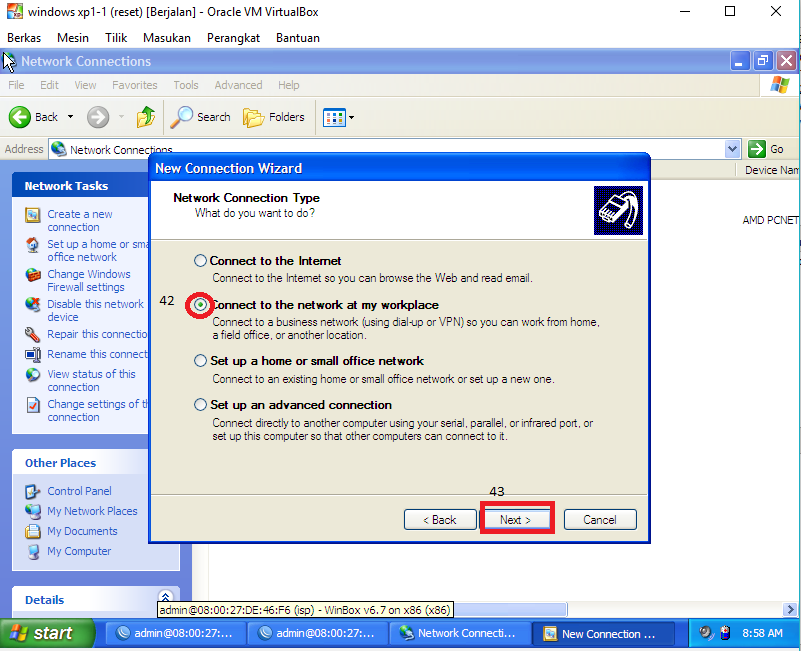Click the Forward arrow icon in toolbar
Image resolution: width=801 pixels, height=651 pixels.
pos(98,117)
